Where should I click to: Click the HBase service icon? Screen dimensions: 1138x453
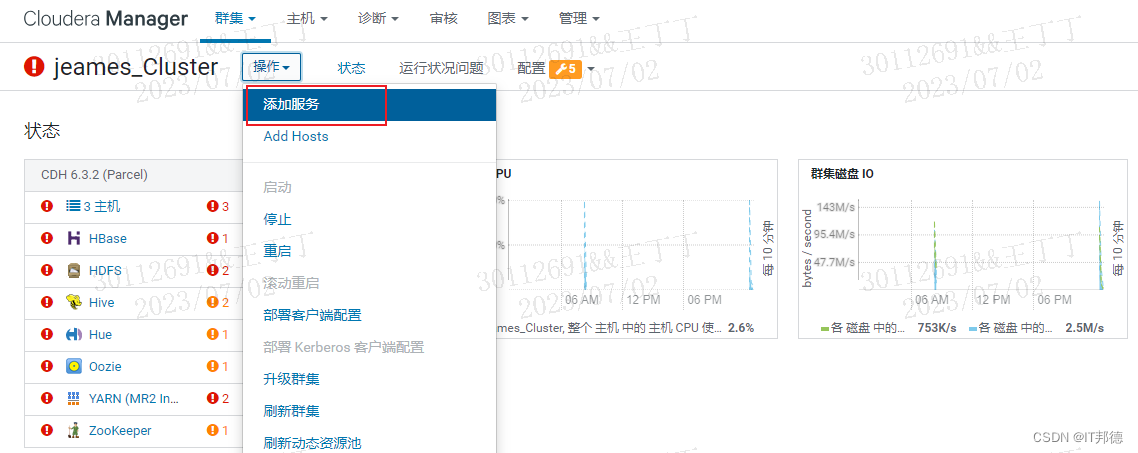(73, 238)
